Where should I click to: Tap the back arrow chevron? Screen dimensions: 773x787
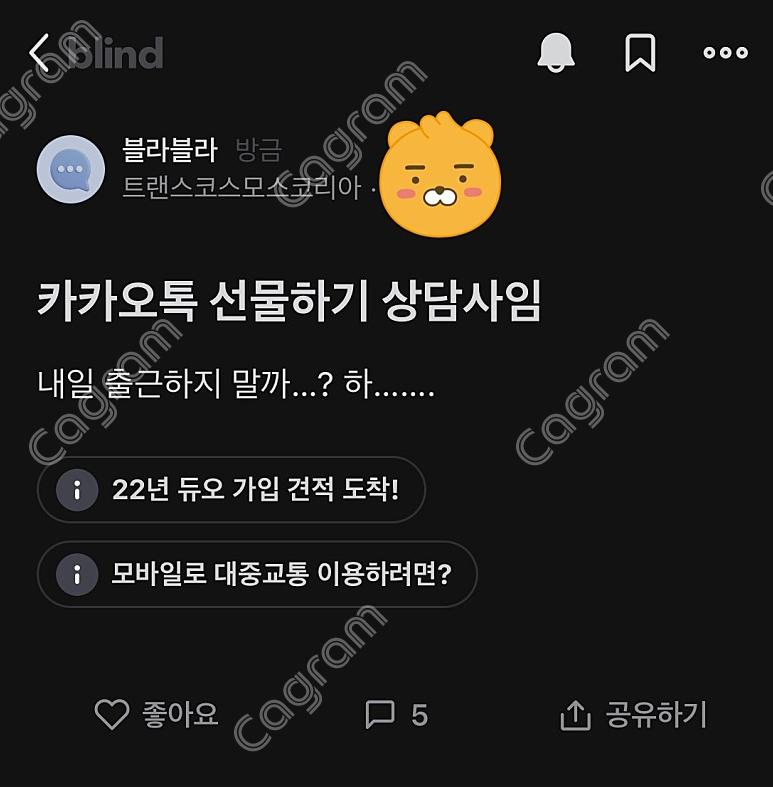39,53
